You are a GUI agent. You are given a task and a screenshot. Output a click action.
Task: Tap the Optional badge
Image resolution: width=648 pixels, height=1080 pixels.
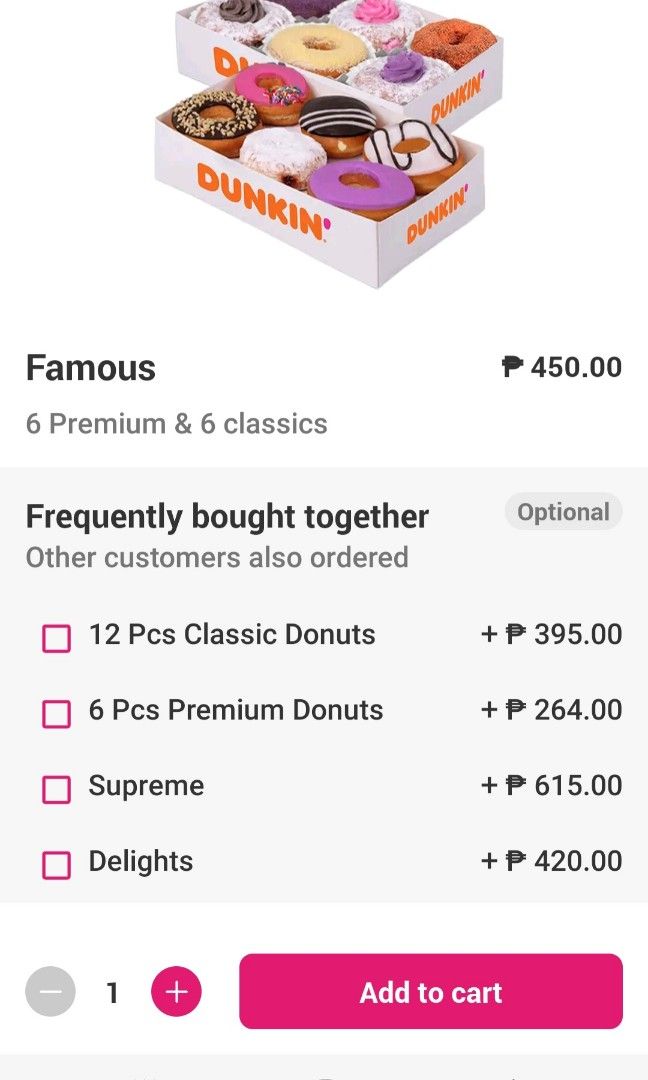coord(563,512)
